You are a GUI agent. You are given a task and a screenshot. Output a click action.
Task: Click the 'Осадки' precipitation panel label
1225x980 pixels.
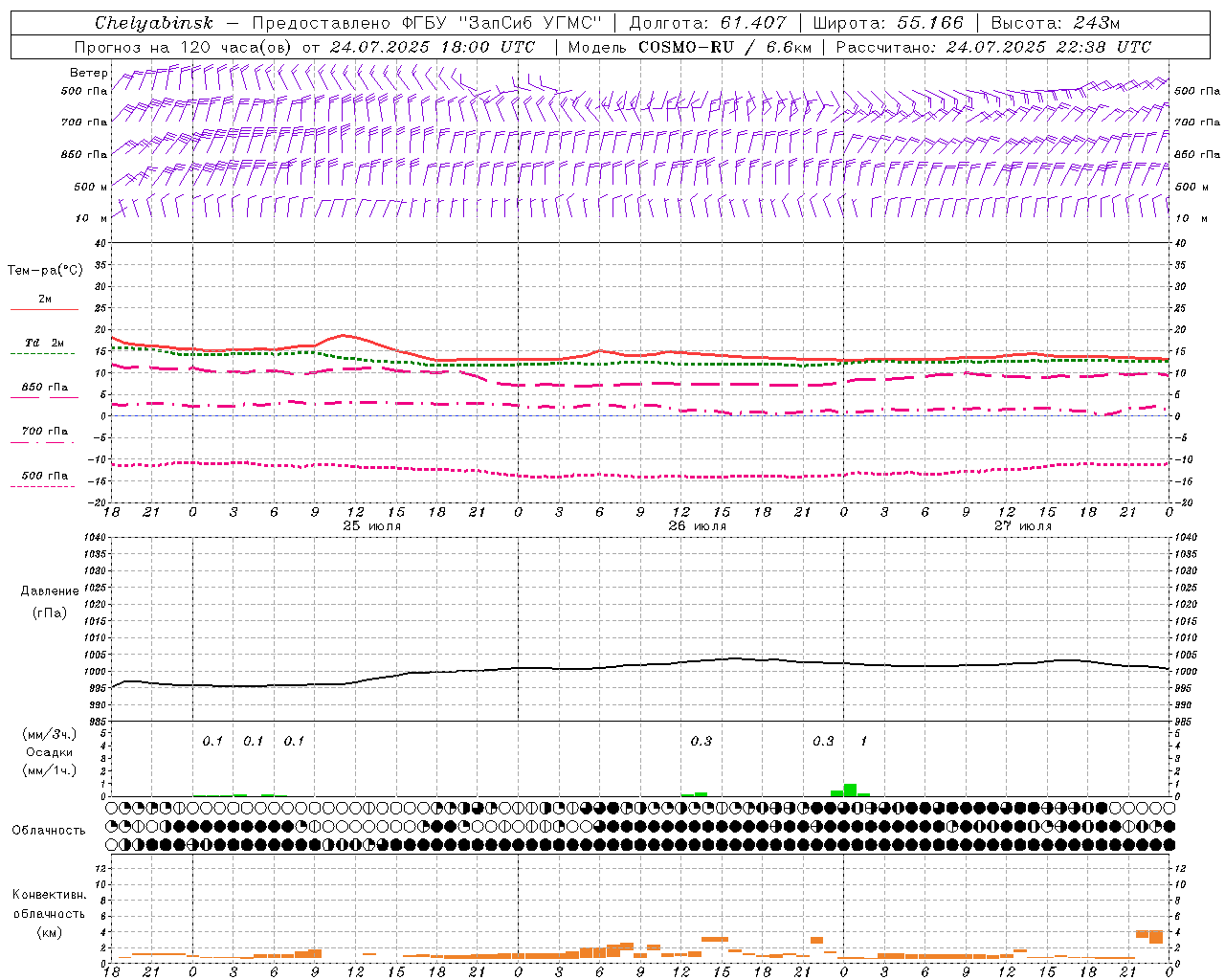click(50, 752)
